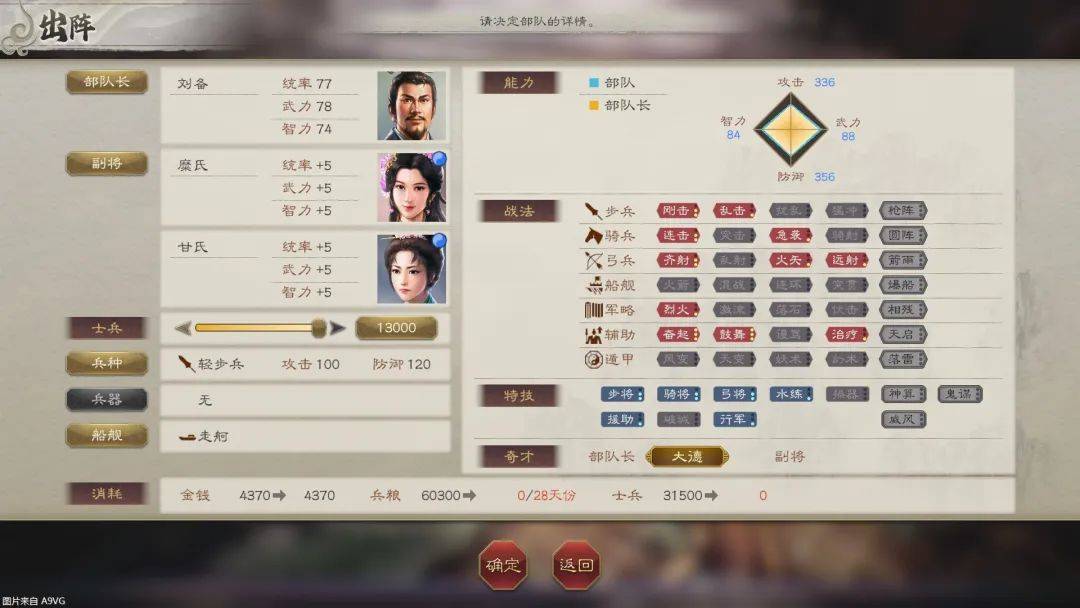Toggle the 火矢 archer tactic badge

791,260
